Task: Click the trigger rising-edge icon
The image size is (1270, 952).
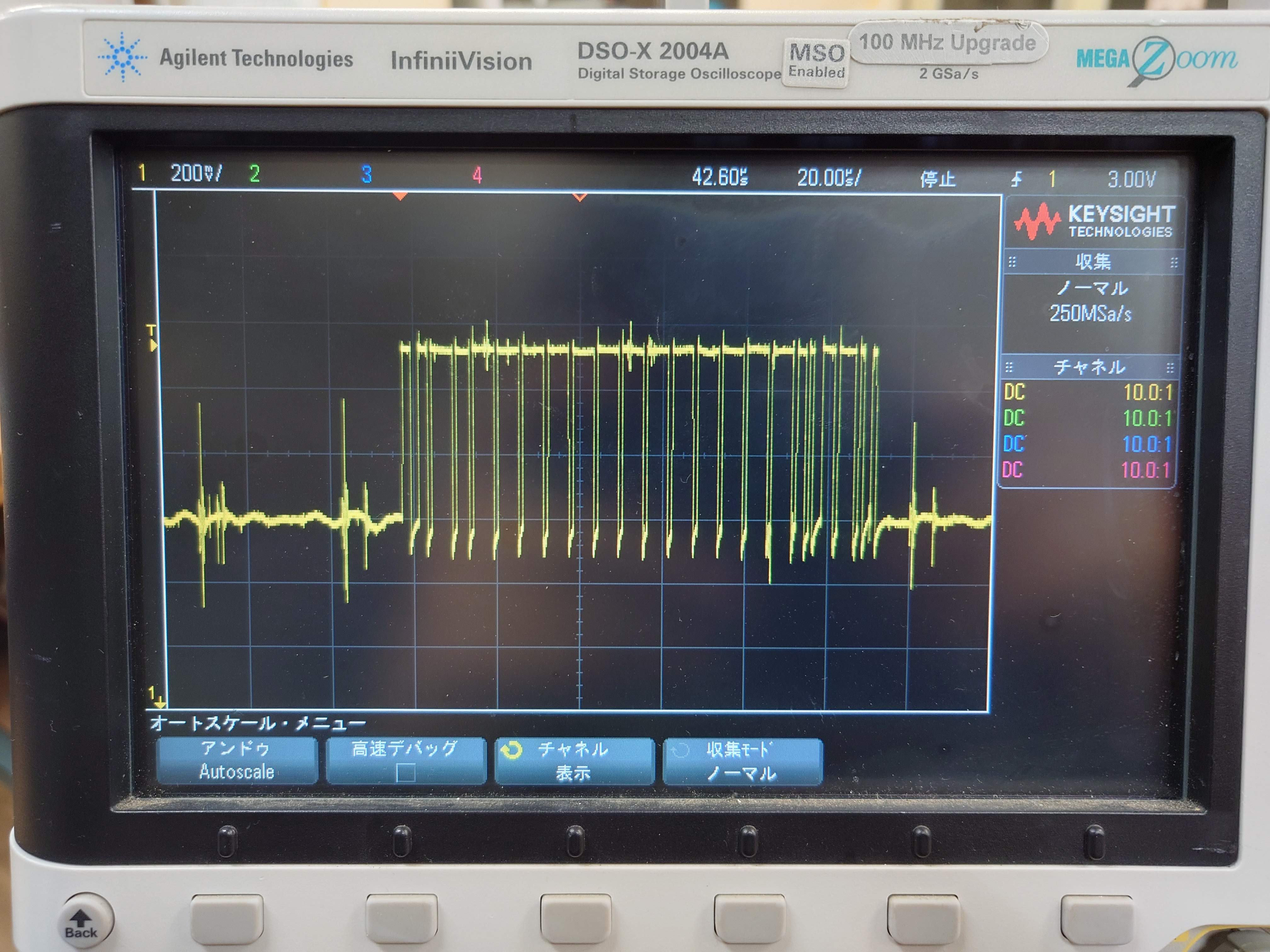Action: (1016, 180)
